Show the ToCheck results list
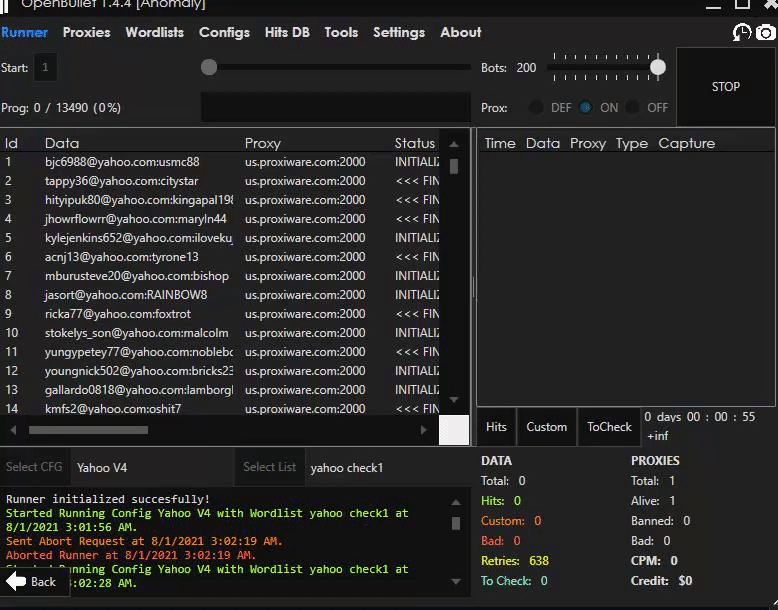Screen dimensions: 778x610 tap(609, 427)
